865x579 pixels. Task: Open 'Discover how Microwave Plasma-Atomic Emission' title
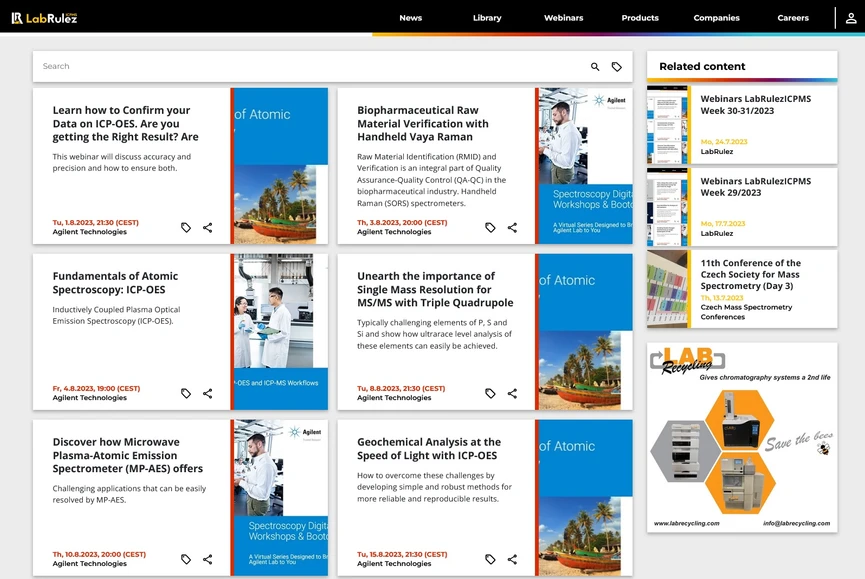[x=128, y=455]
